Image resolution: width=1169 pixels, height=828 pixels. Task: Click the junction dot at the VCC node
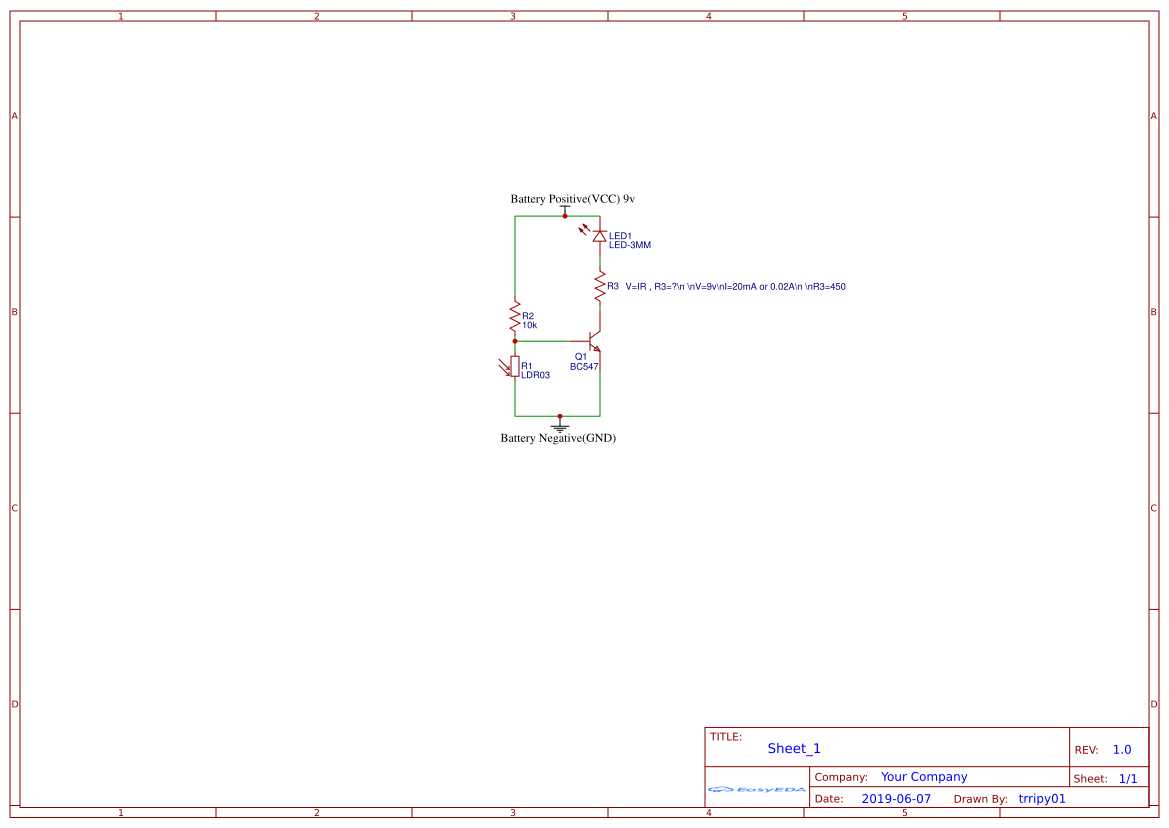[x=564, y=217]
